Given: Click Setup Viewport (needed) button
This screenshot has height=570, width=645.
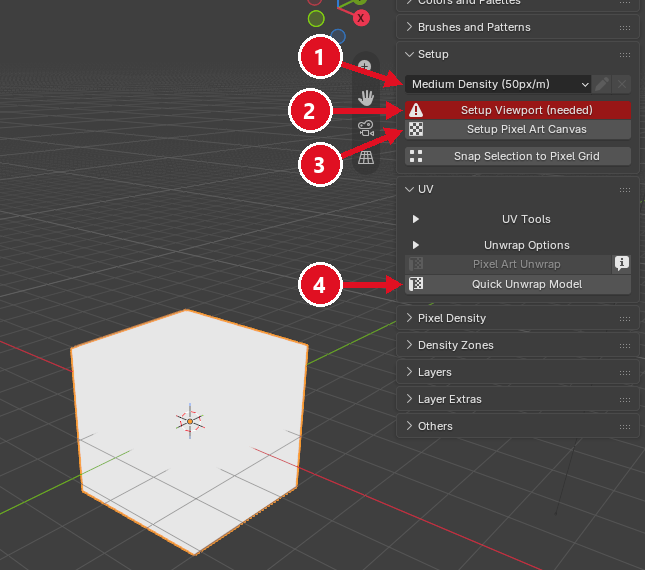Looking at the screenshot, I should pyautogui.click(x=518, y=110).
